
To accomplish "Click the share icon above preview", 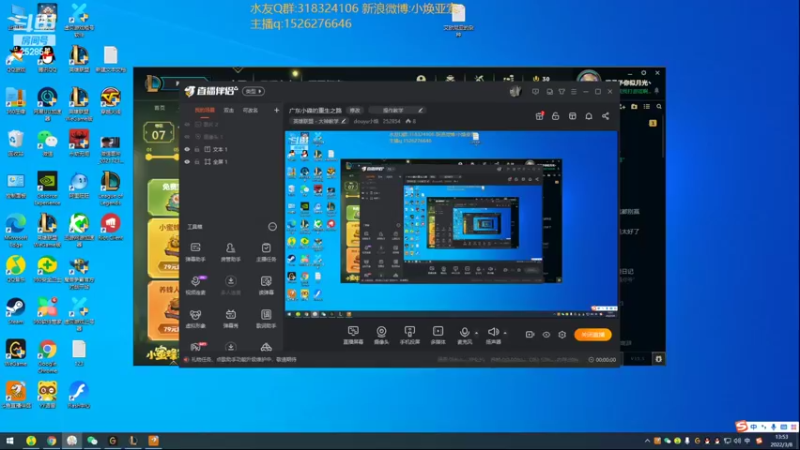I will (x=606, y=116).
